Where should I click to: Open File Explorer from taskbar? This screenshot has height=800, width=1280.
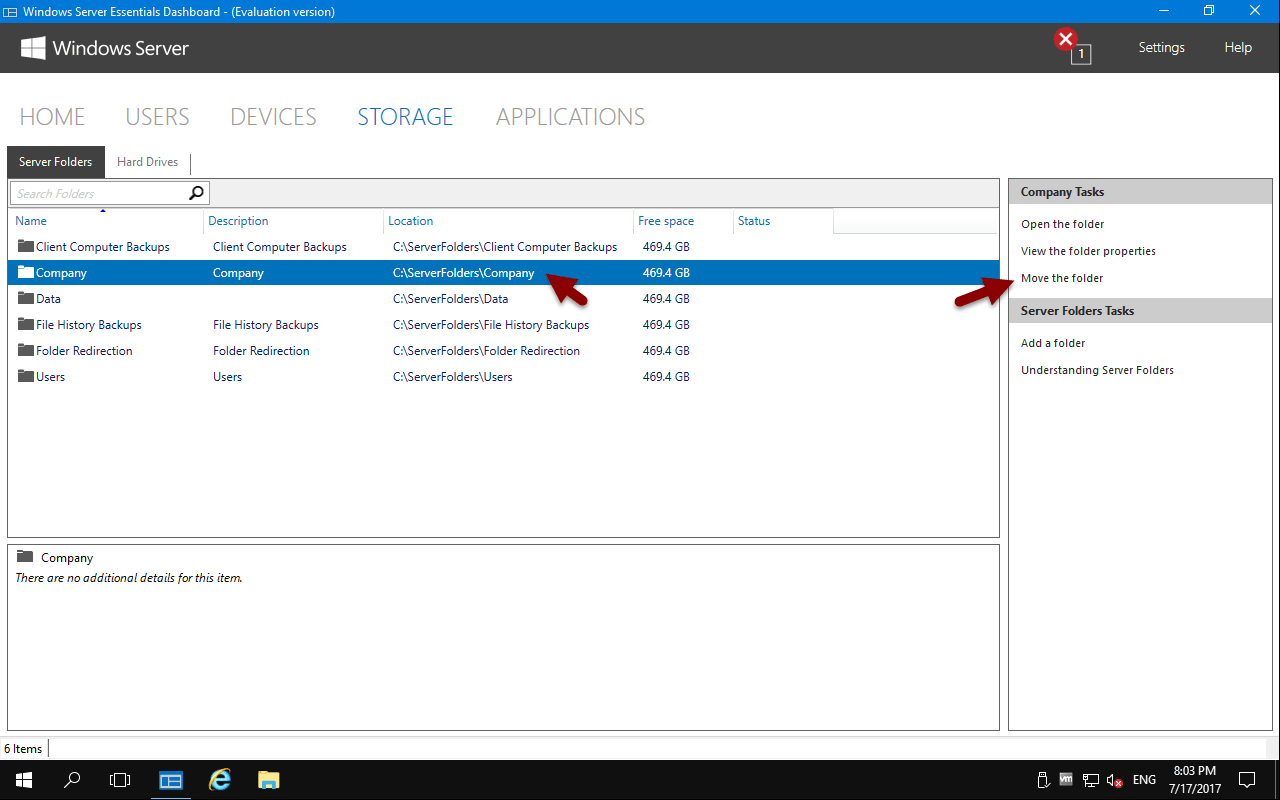tap(268, 780)
